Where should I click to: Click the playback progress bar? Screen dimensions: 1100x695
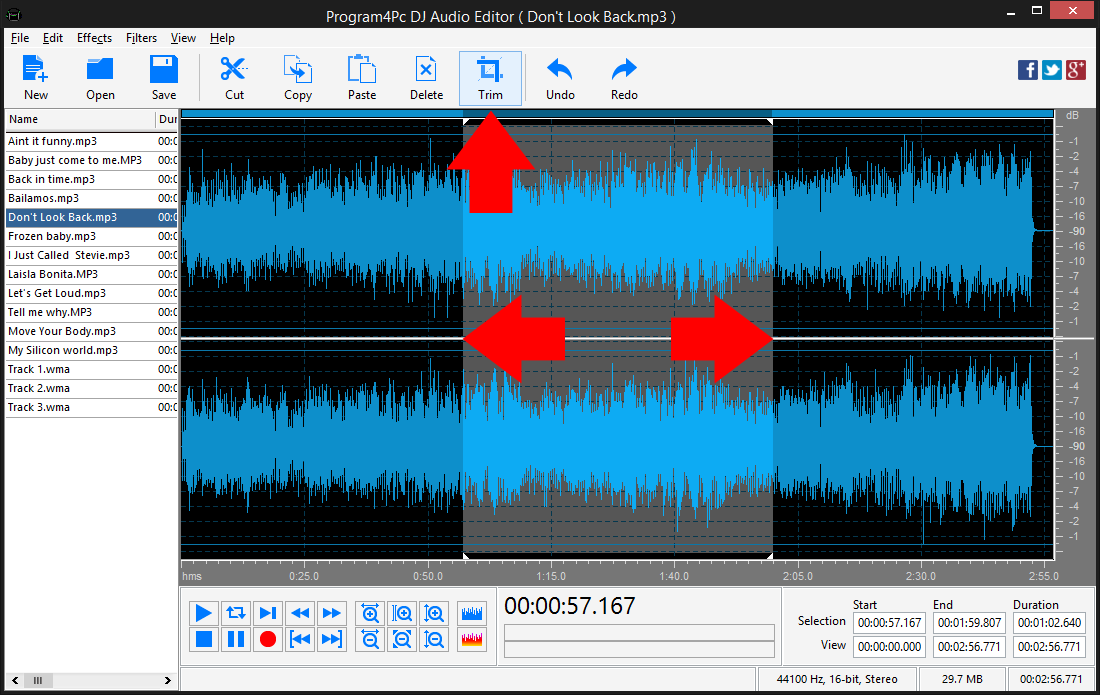(638, 631)
